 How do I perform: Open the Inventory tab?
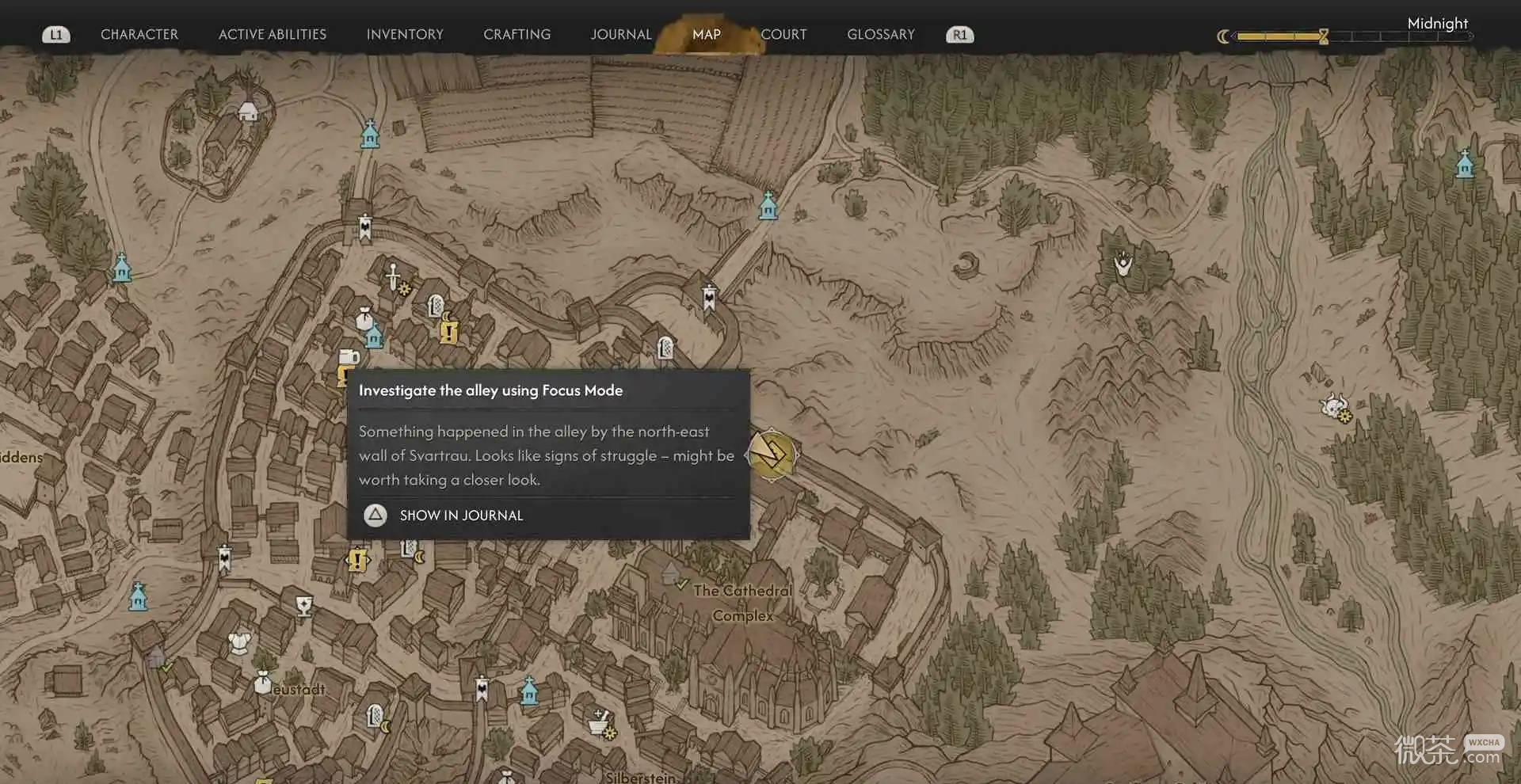[x=405, y=34]
